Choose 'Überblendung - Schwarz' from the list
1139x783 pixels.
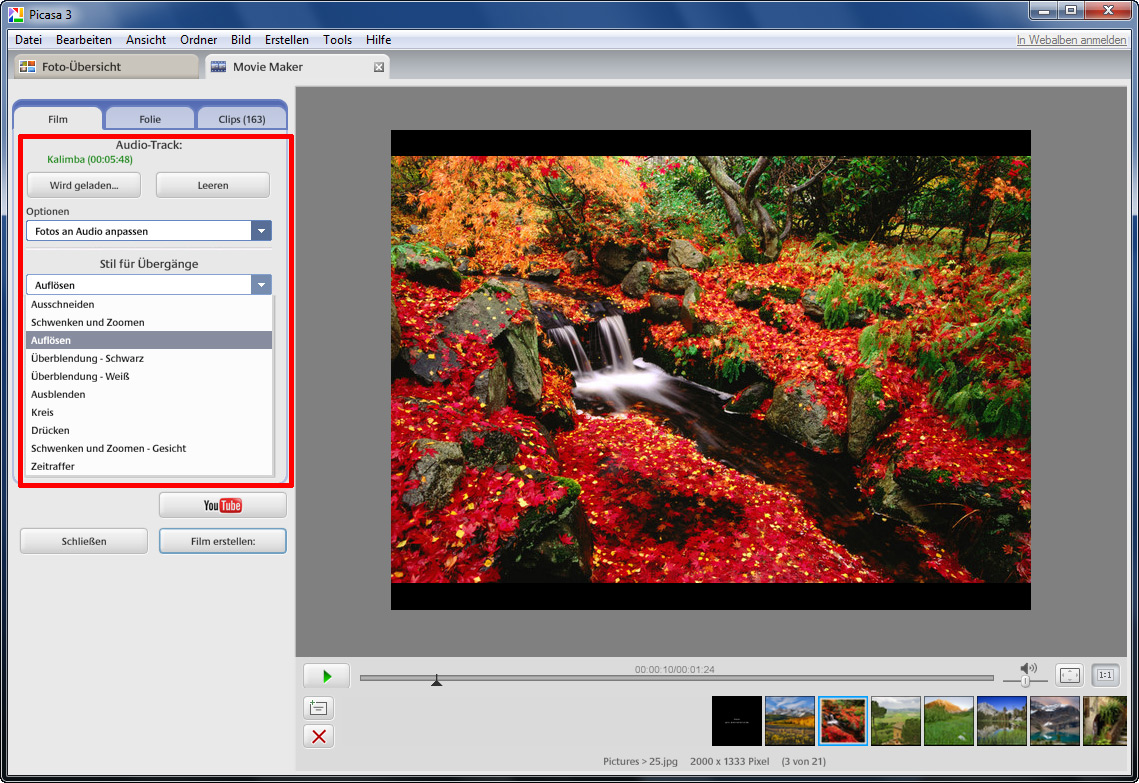coord(87,358)
